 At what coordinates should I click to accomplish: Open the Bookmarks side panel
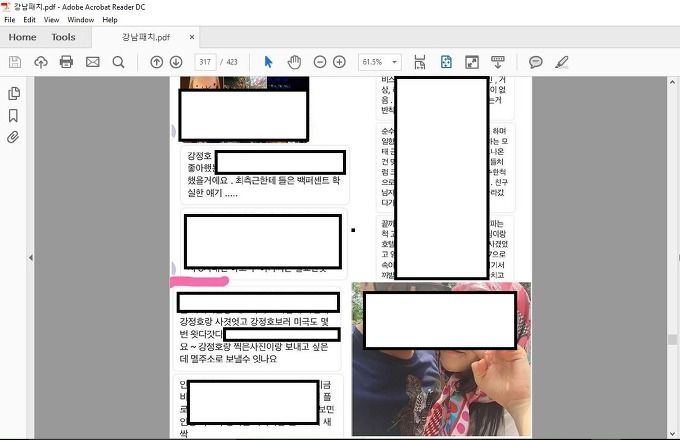tap(13, 116)
